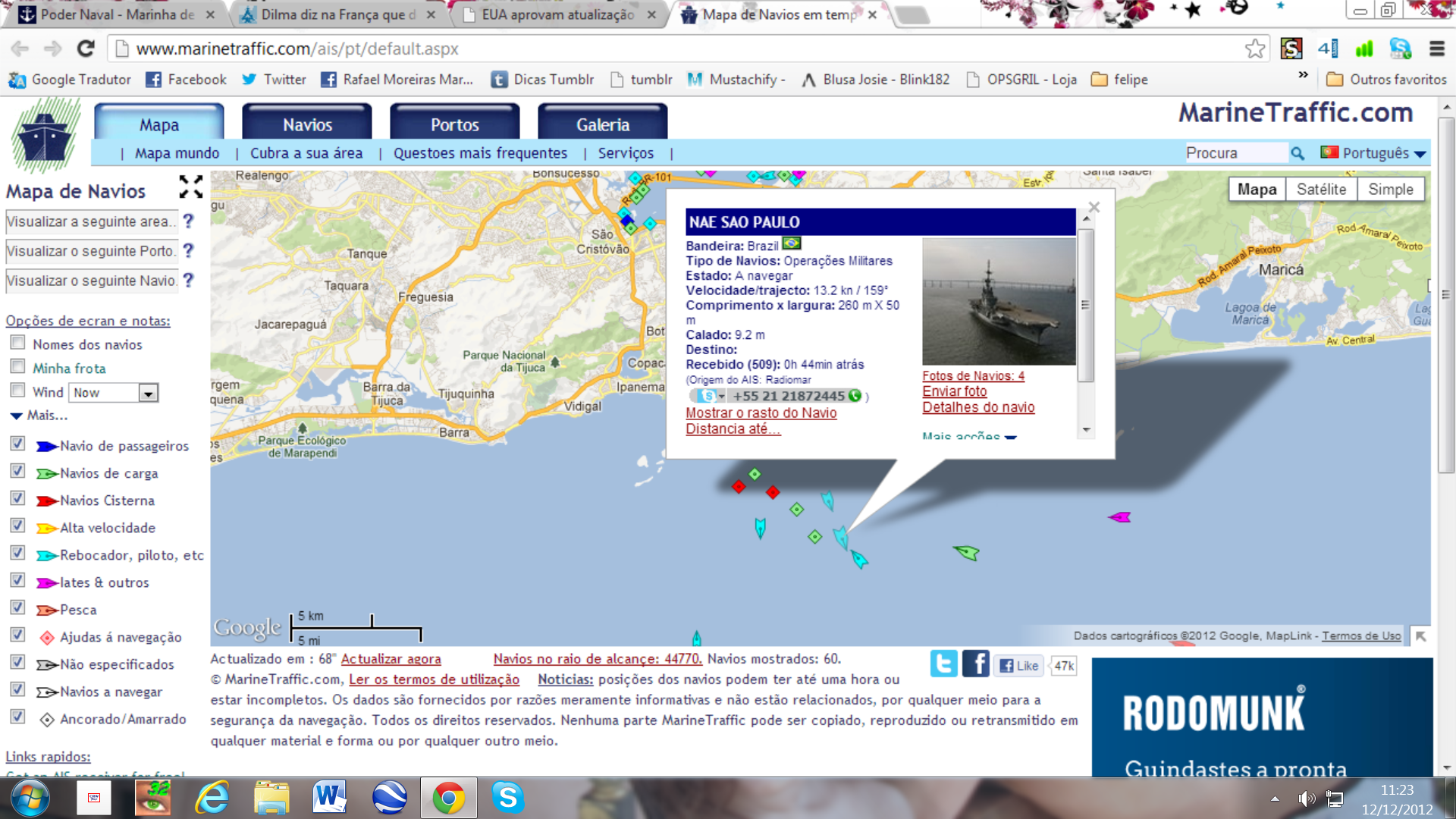The image size is (1456, 819).
Task: Show hidden system tray icons arrow
Action: (1275, 799)
